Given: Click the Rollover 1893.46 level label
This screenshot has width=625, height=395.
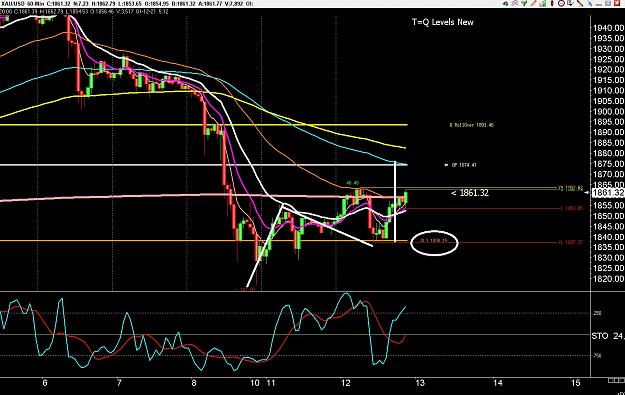Looking at the screenshot, I should [472, 125].
